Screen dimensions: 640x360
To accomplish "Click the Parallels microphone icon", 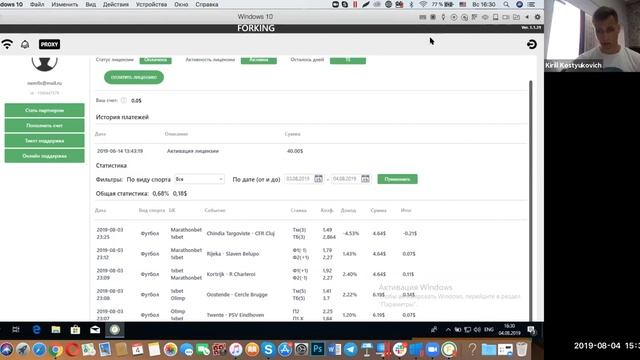I will click(x=443, y=17).
